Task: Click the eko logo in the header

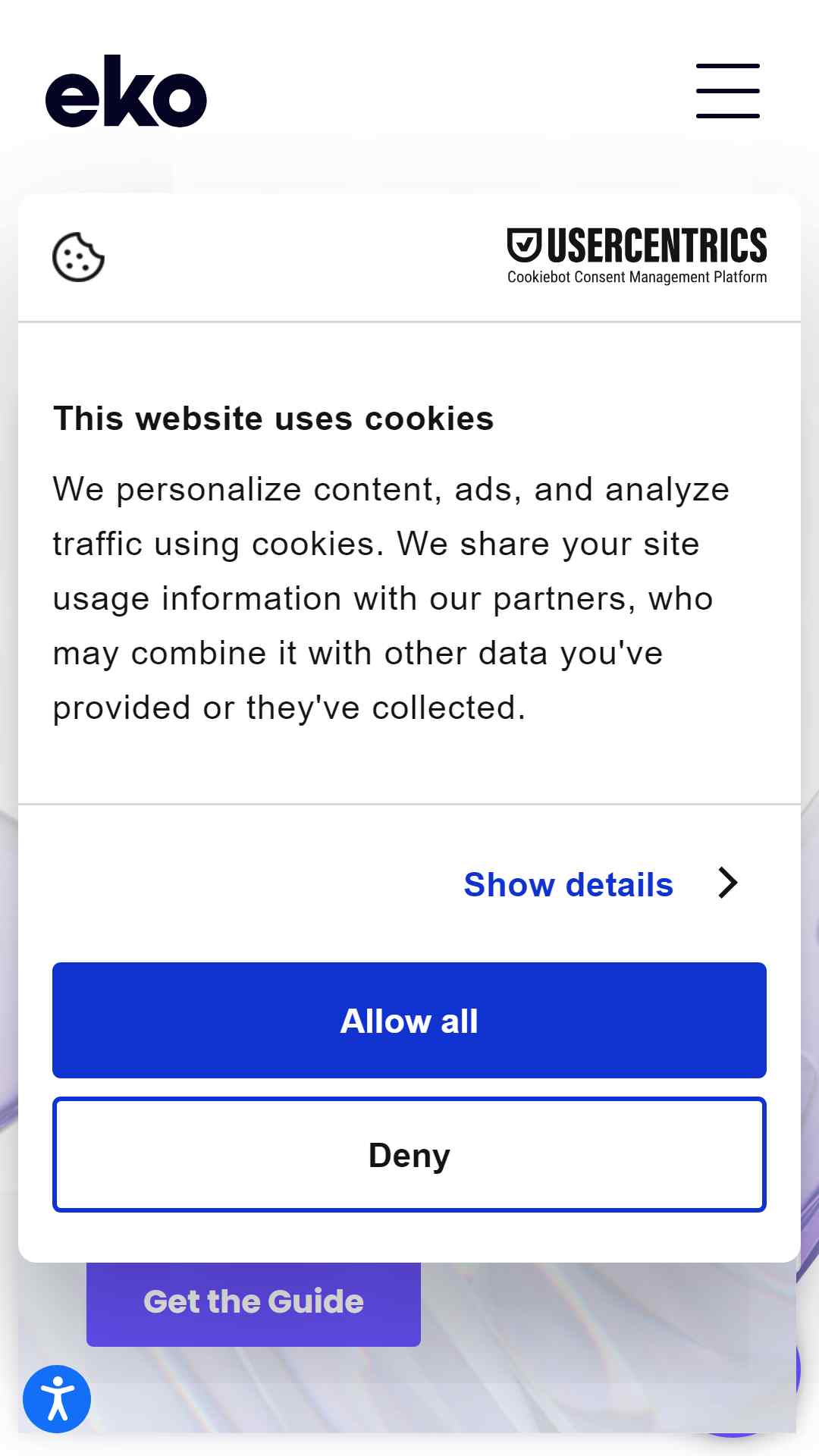Action: pos(126,91)
